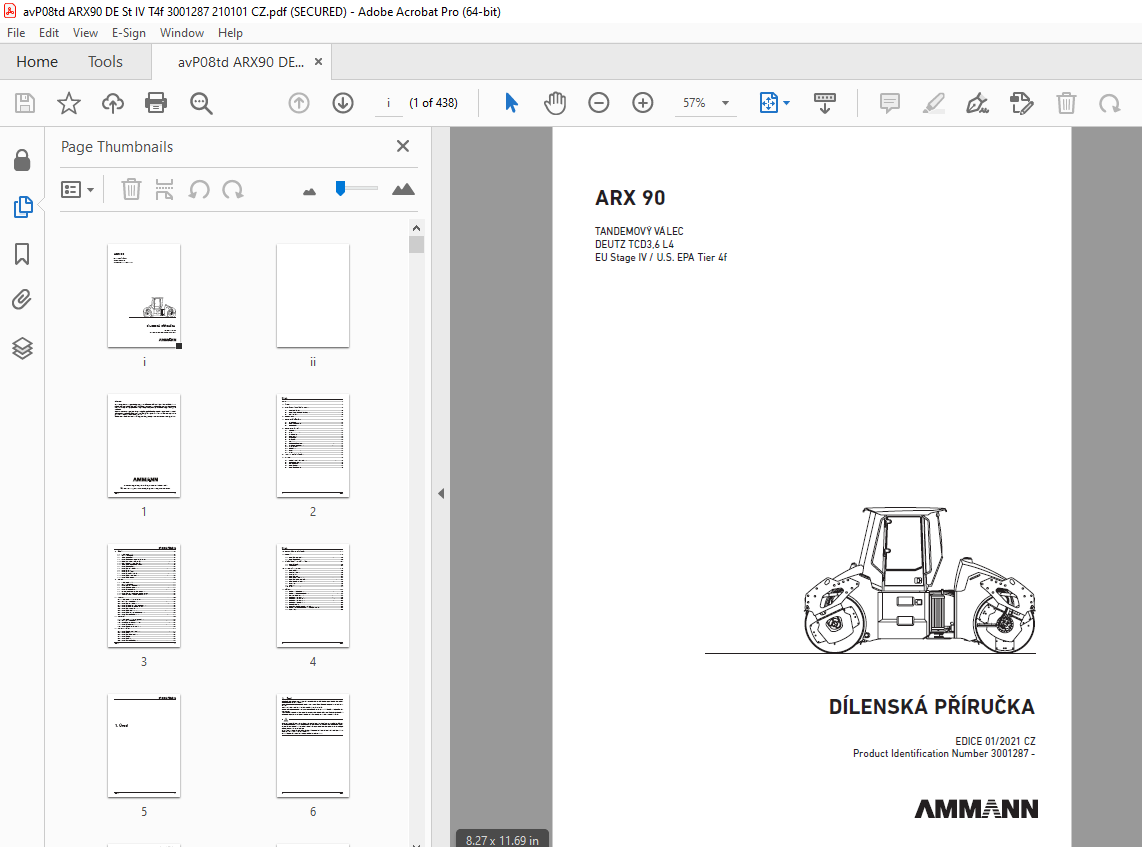The width and height of the screenshot is (1142, 847).
Task: Open the Find text magnifier tool
Action: coord(201,103)
